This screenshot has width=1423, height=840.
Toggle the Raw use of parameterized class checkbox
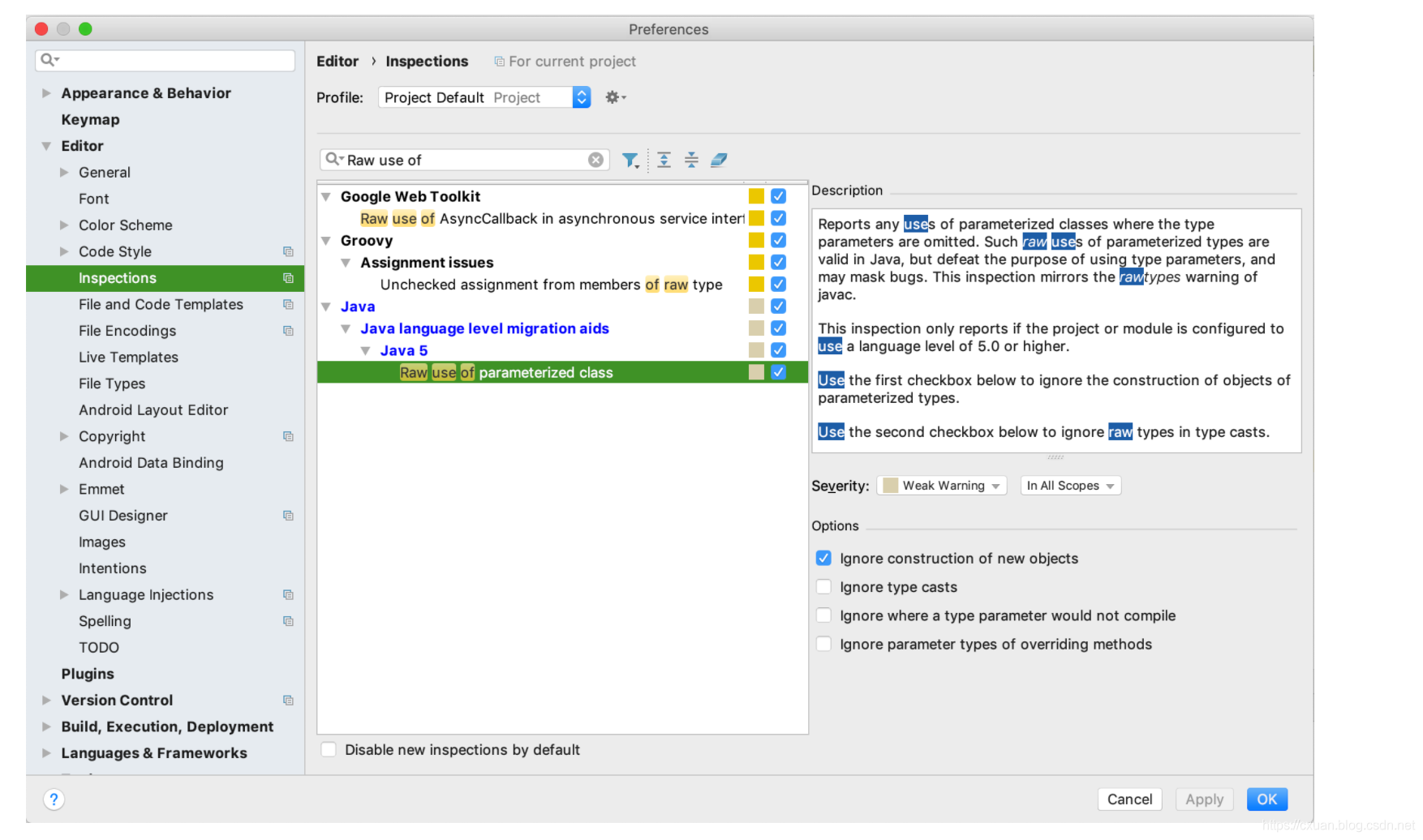(778, 372)
